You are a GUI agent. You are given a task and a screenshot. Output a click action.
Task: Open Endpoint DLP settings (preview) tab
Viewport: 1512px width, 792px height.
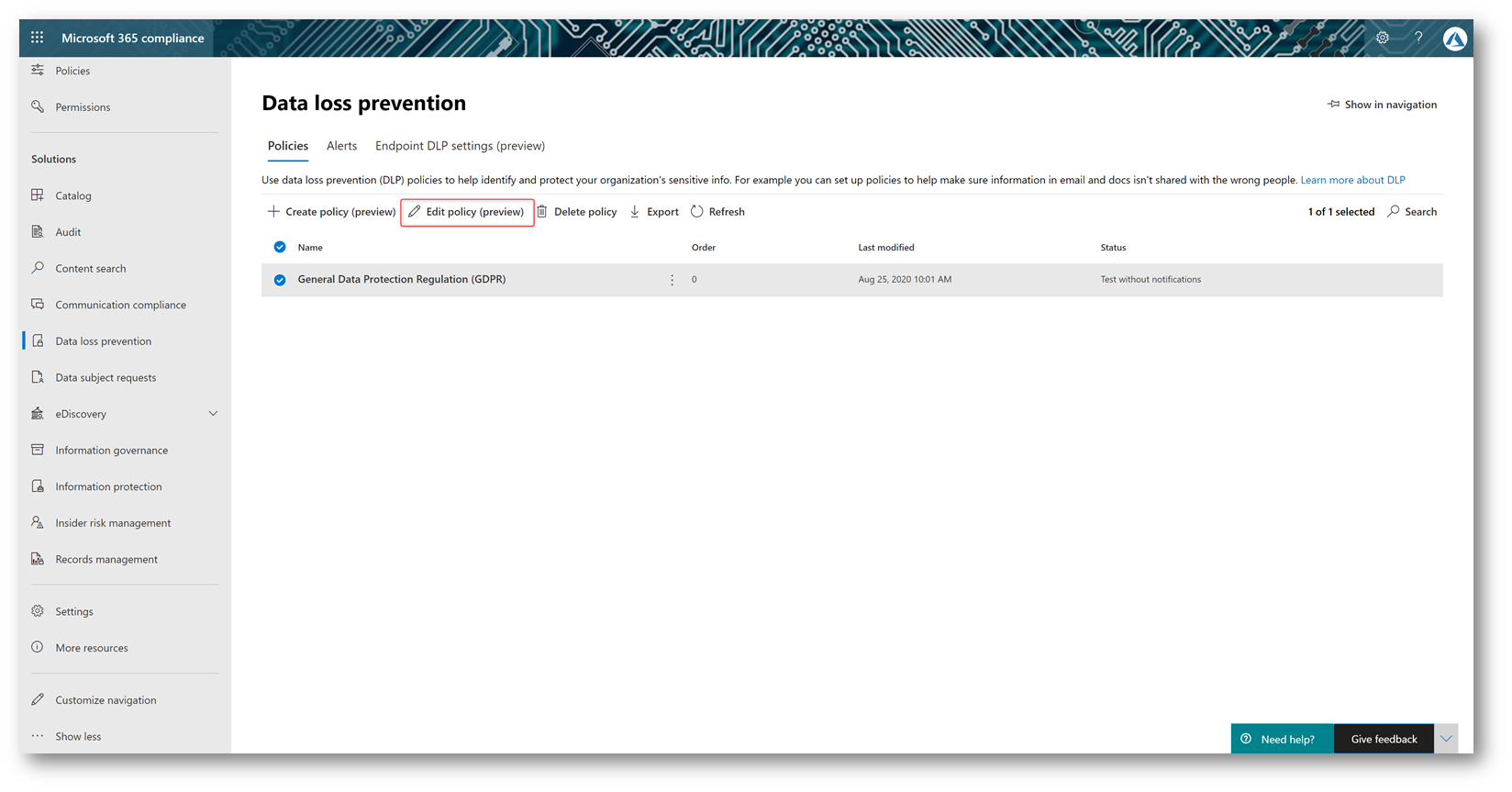[x=460, y=146]
